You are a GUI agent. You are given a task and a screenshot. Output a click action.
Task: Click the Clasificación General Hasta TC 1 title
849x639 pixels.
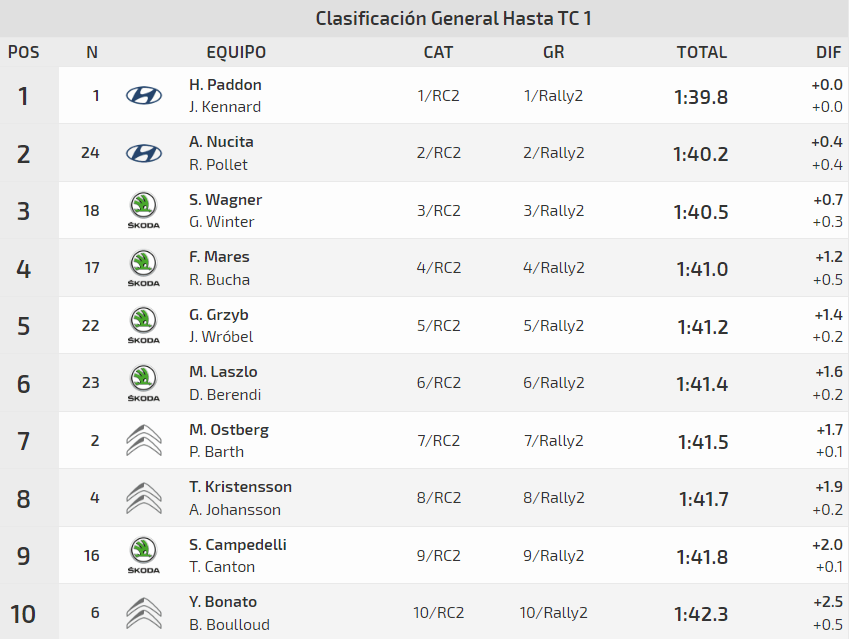[x=454, y=19]
